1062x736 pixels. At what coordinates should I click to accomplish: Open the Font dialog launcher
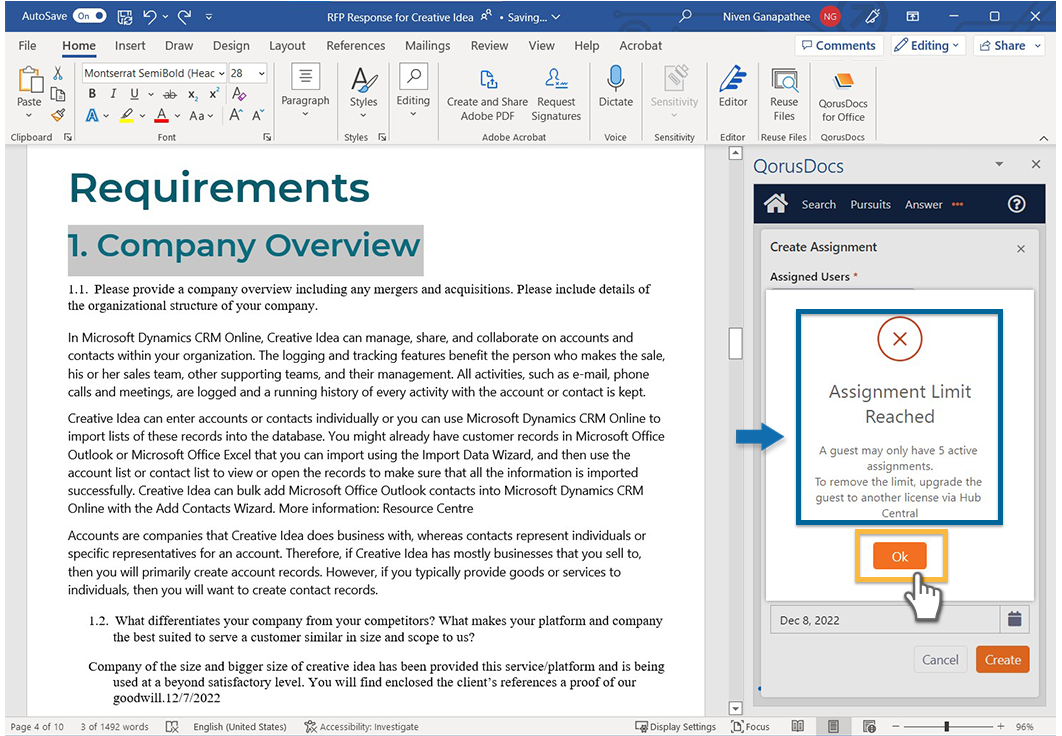pos(268,137)
